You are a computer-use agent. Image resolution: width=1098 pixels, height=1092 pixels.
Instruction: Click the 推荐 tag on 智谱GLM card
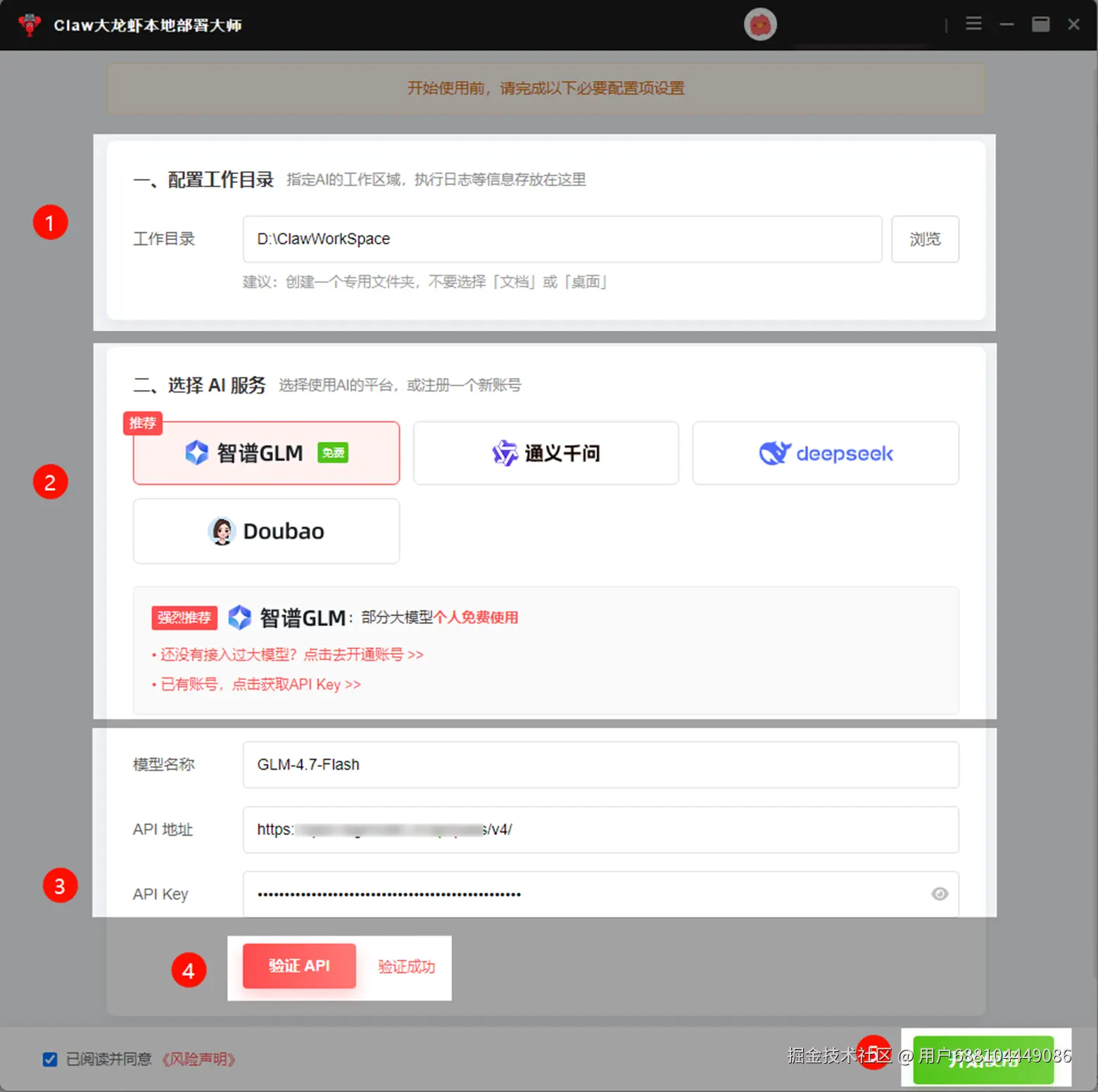pyautogui.click(x=143, y=423)
